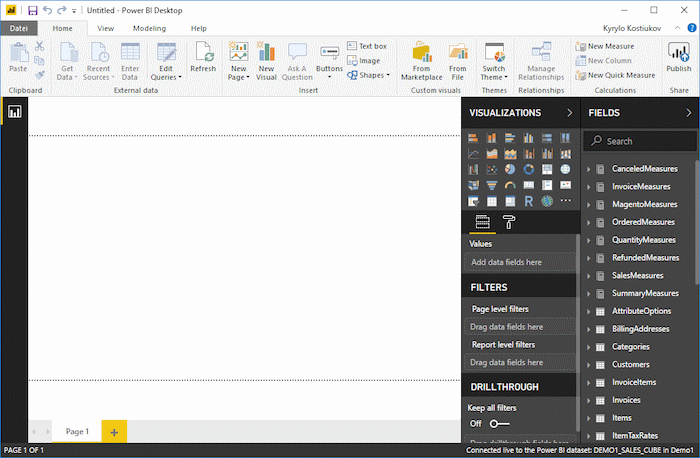Select the stacked bar chart visual
The width and height of the screenshot is (700, 458).
coord(473,138)
